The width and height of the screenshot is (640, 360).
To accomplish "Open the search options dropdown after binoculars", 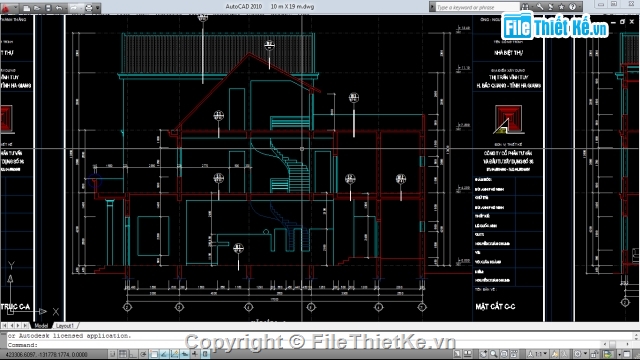I will pyautogui.click(x=532, y=7).
